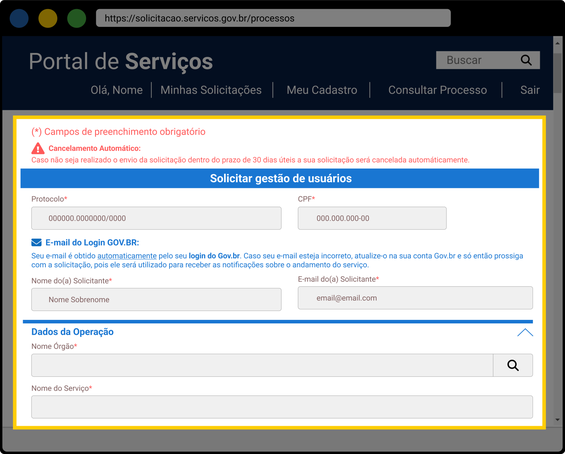Click the CPF input field
This screenshot has width=565, height=454.
[x=372, y=218]
